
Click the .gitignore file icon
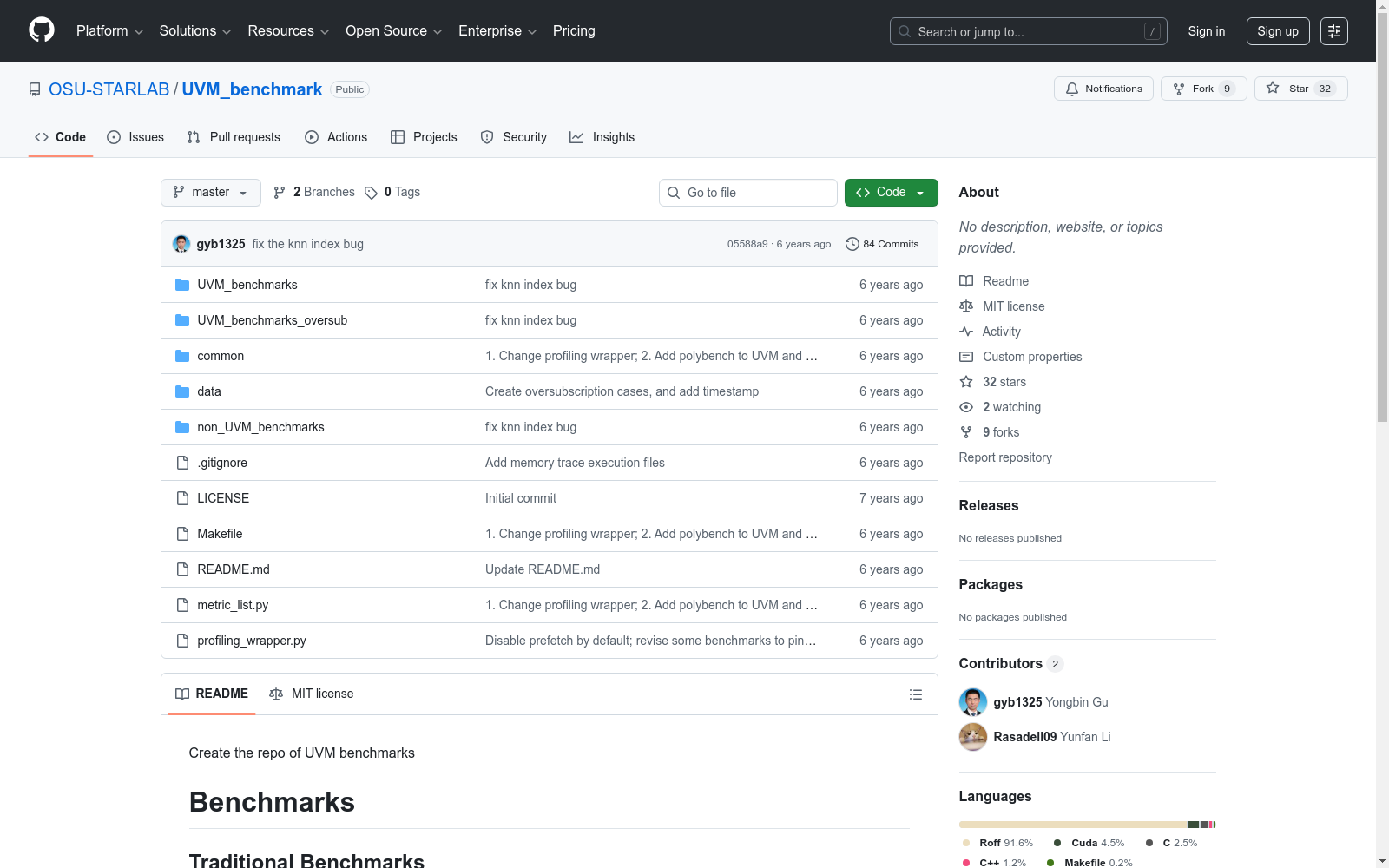pyautogui.click(x=182, y=463)
